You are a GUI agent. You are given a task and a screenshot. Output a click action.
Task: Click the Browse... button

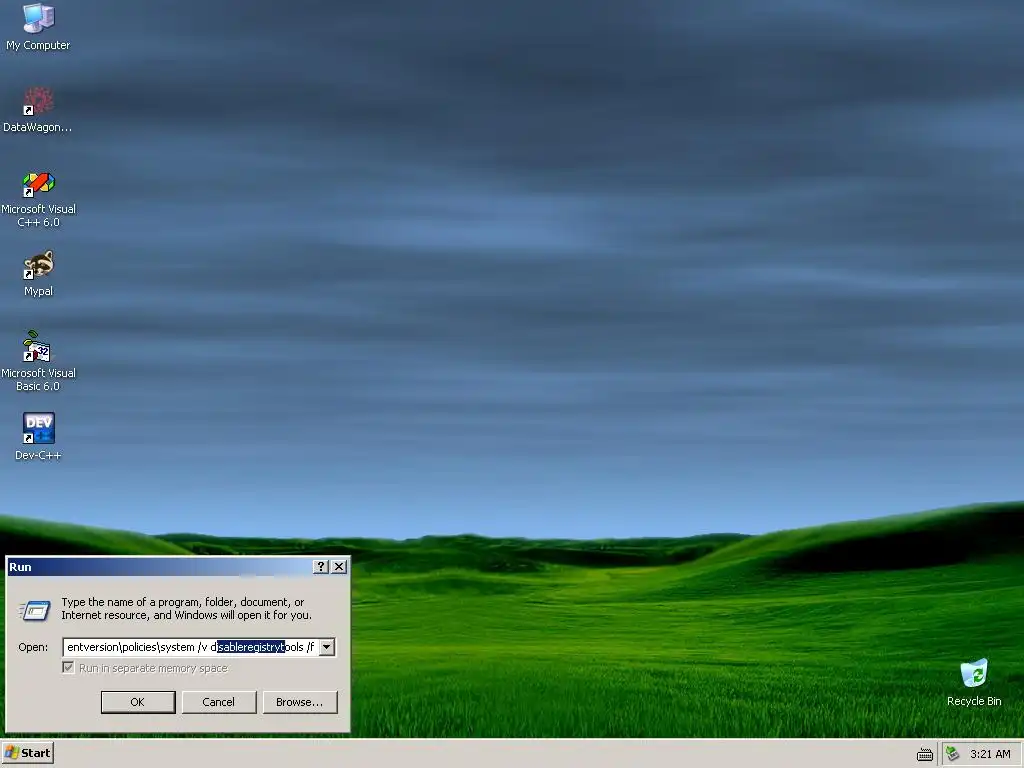(300, 702)
